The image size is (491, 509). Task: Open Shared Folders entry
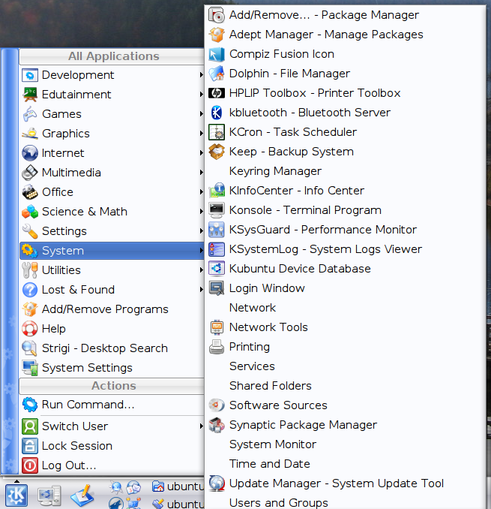(x=345, y=386)
